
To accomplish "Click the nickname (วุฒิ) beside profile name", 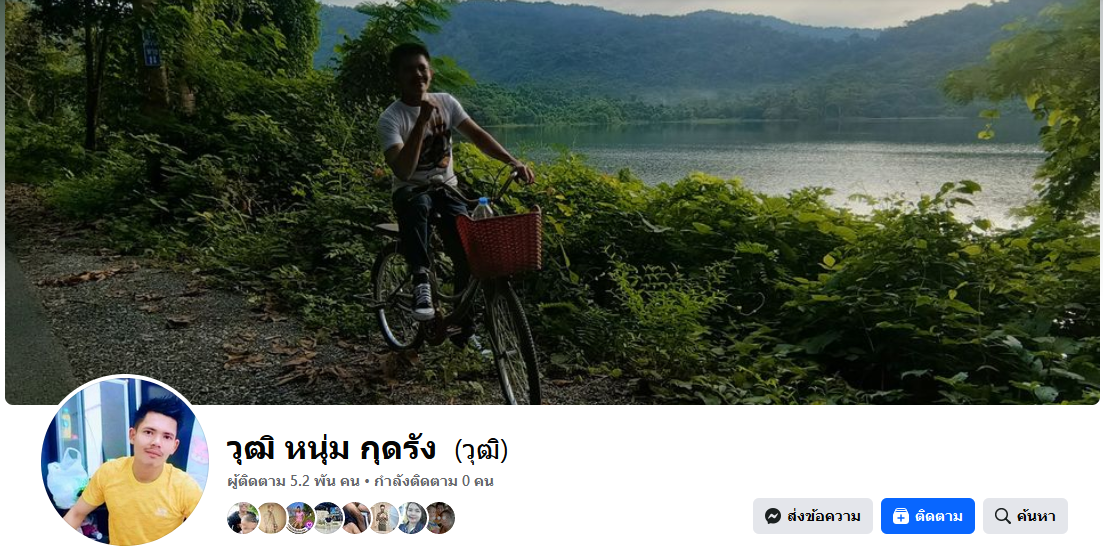I will point(481,450).
